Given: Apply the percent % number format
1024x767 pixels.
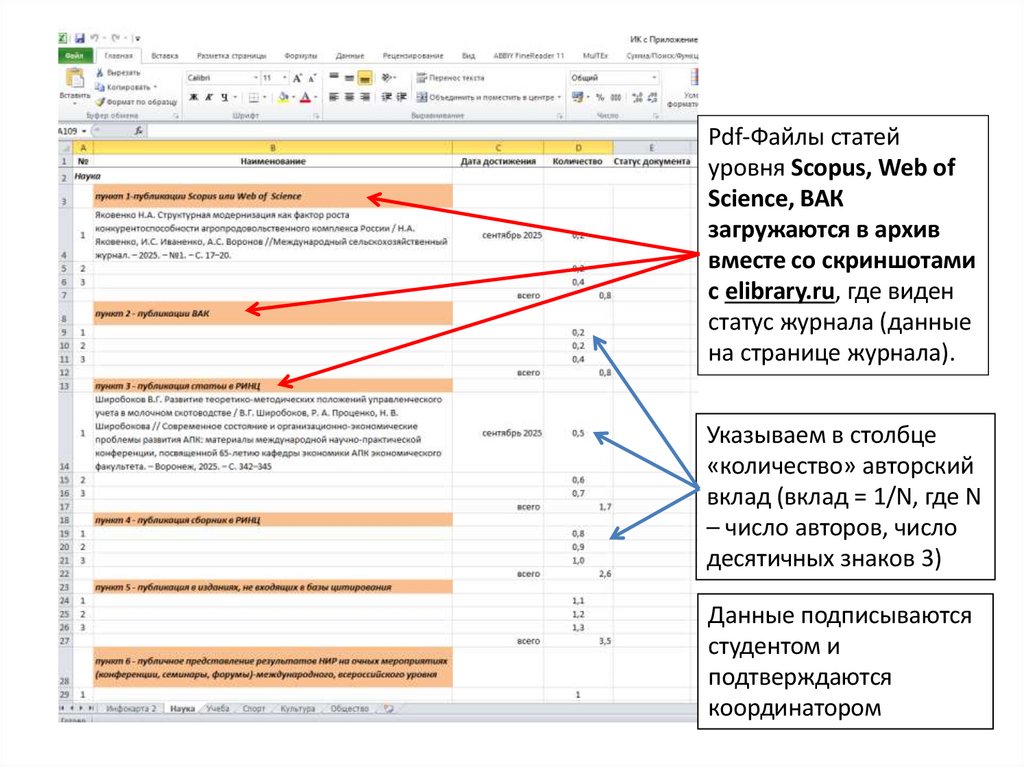Looking at the screenshot, I should 600,97.
